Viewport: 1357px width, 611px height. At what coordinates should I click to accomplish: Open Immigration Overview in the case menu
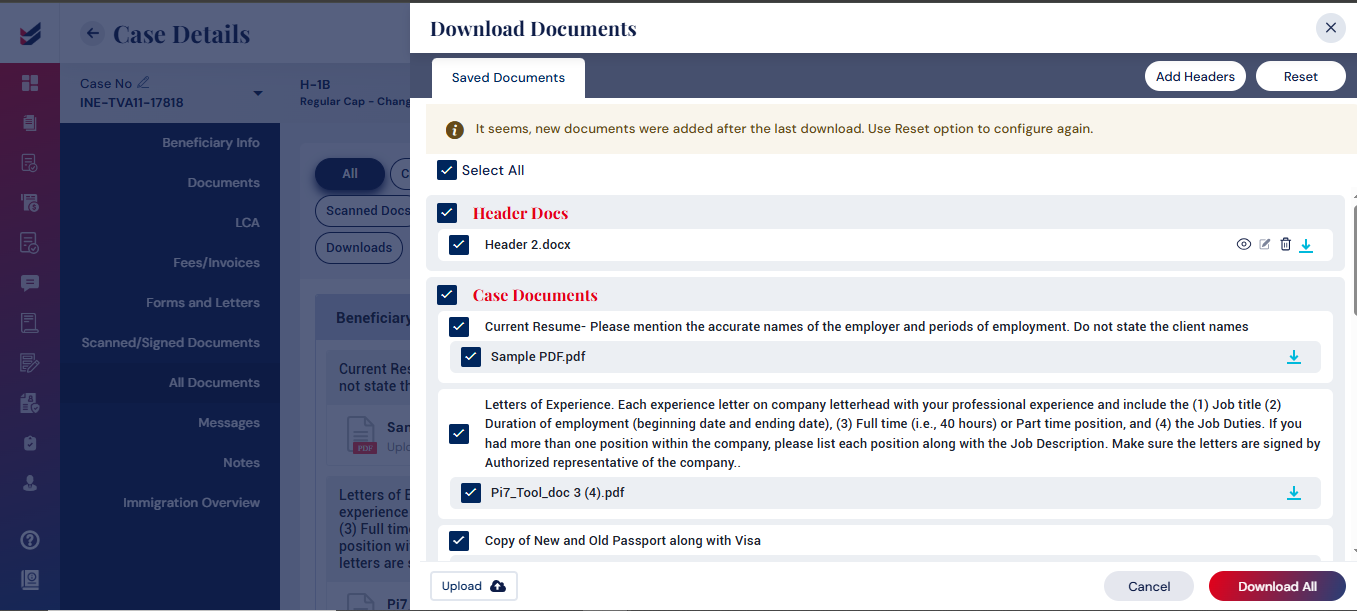(x=192, y=503)
